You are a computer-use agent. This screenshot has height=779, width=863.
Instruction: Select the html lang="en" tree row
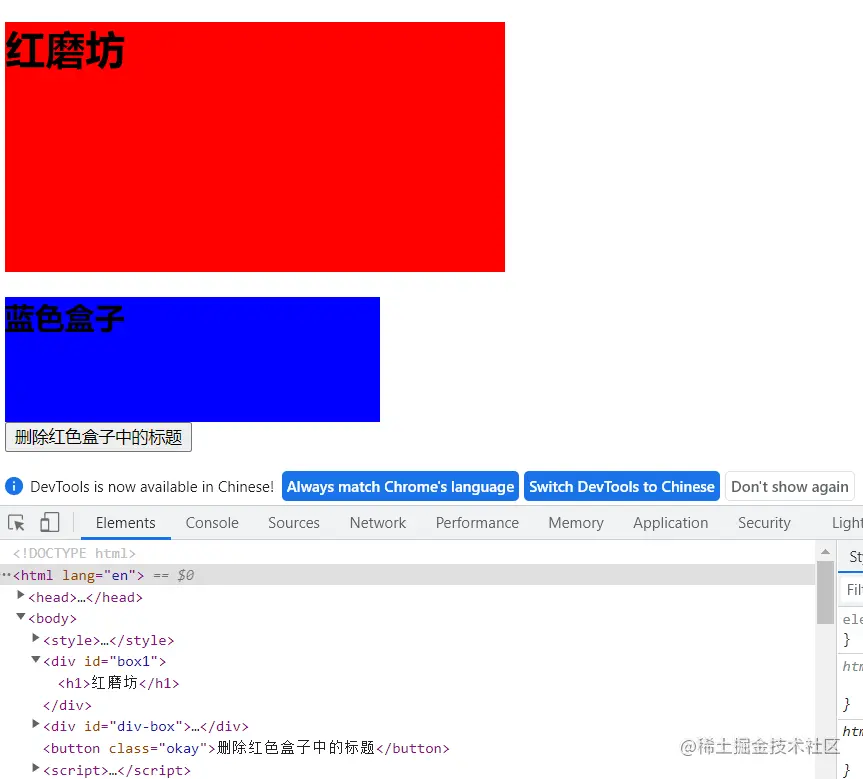coord(407,575)
